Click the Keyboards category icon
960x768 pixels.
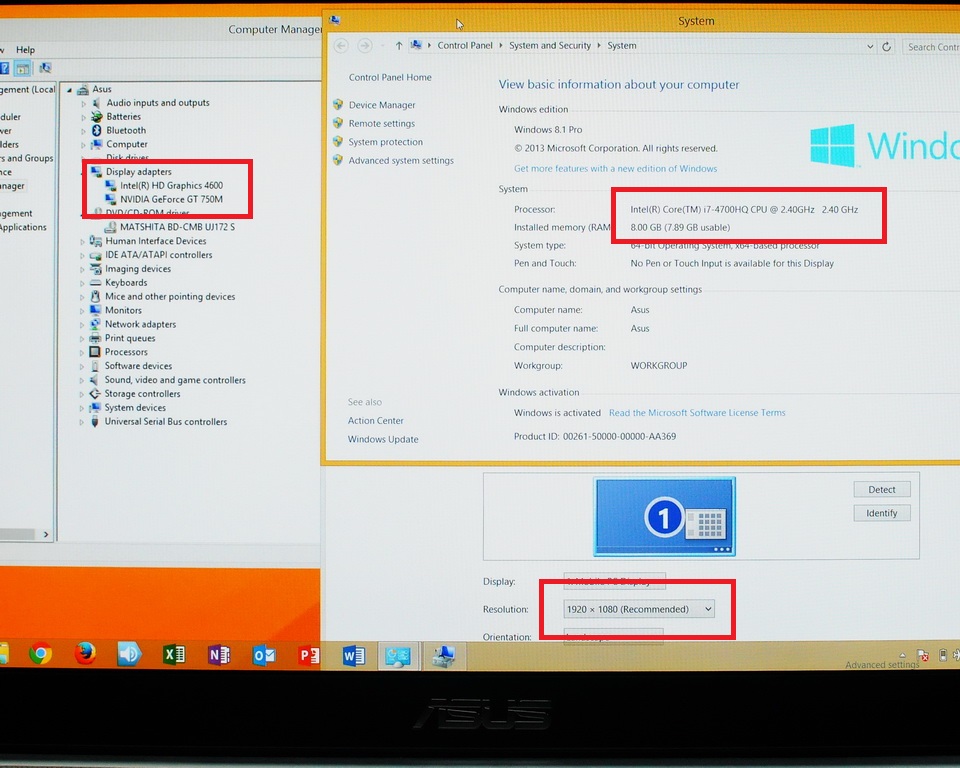pos(95,282)
